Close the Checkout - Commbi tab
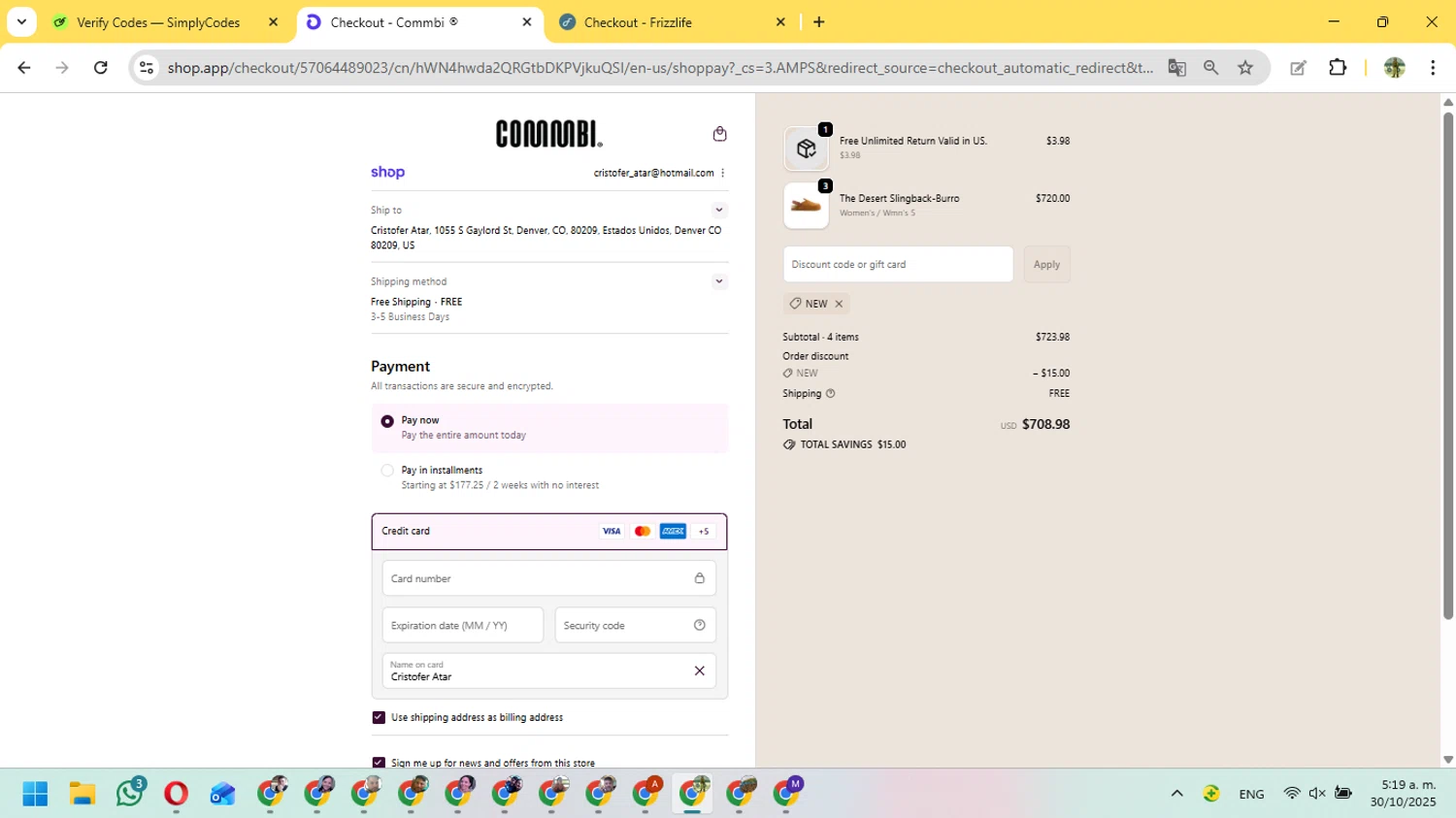Viewport: 1456px width, 818px height. (x=527, y=22)
